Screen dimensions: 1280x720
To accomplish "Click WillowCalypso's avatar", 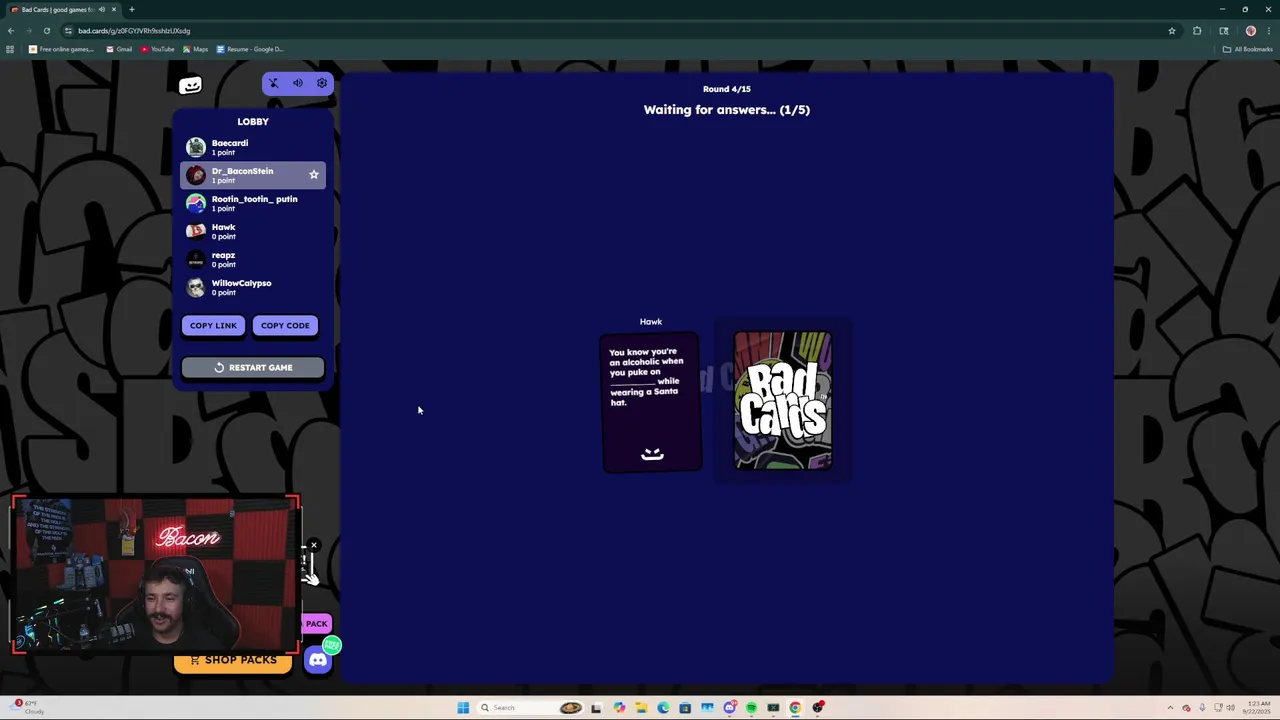I will coord(196,287).
